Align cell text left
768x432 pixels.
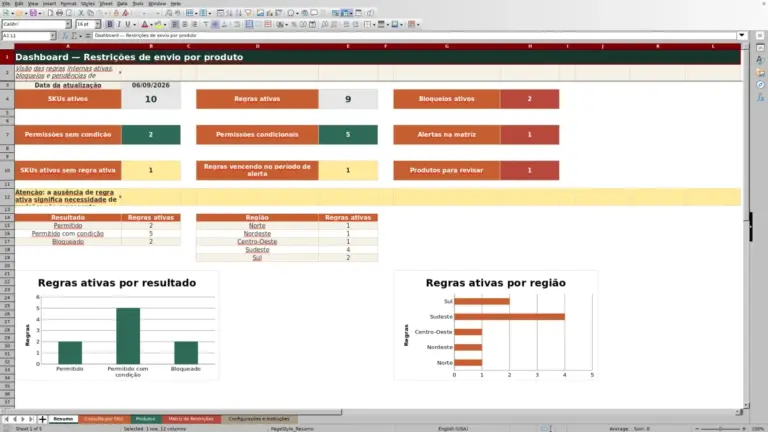pos(175,24)
